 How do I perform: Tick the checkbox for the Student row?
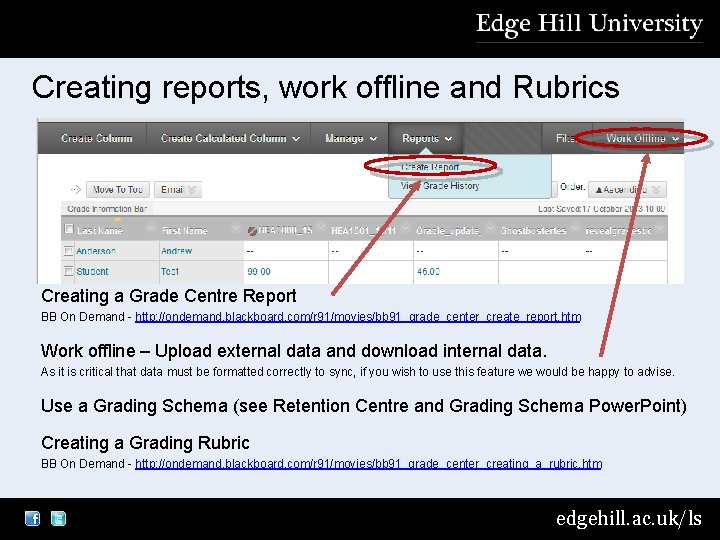tap(68, 271)
